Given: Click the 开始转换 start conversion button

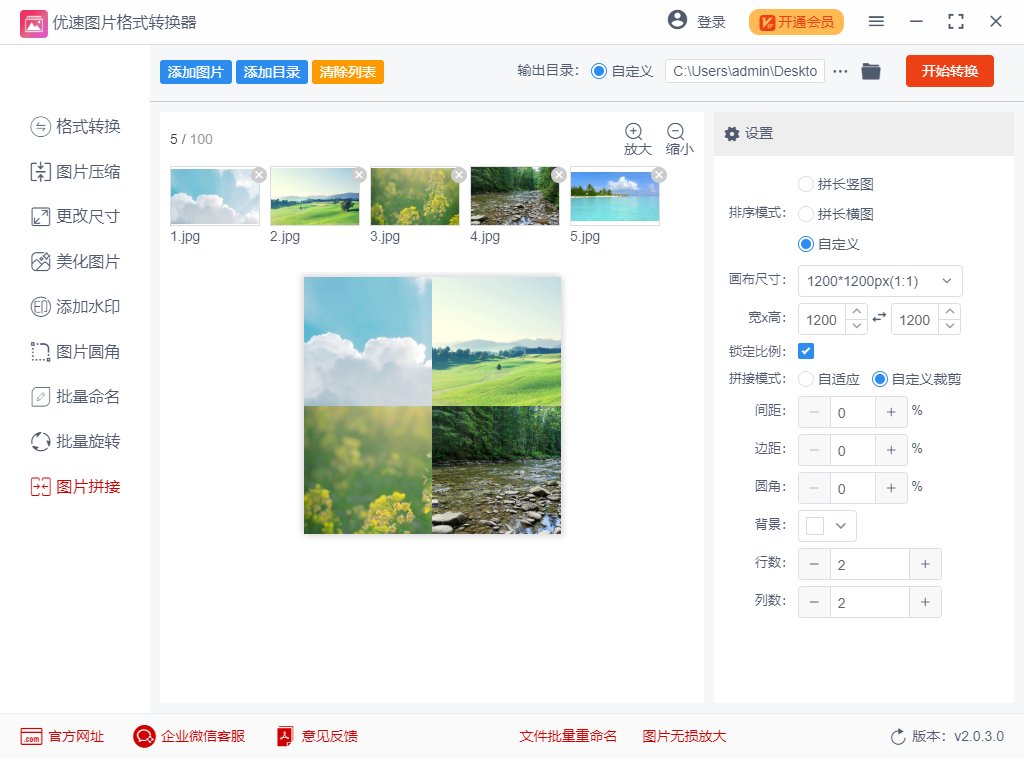Looking at the screenshot, I should click(949, 71).
